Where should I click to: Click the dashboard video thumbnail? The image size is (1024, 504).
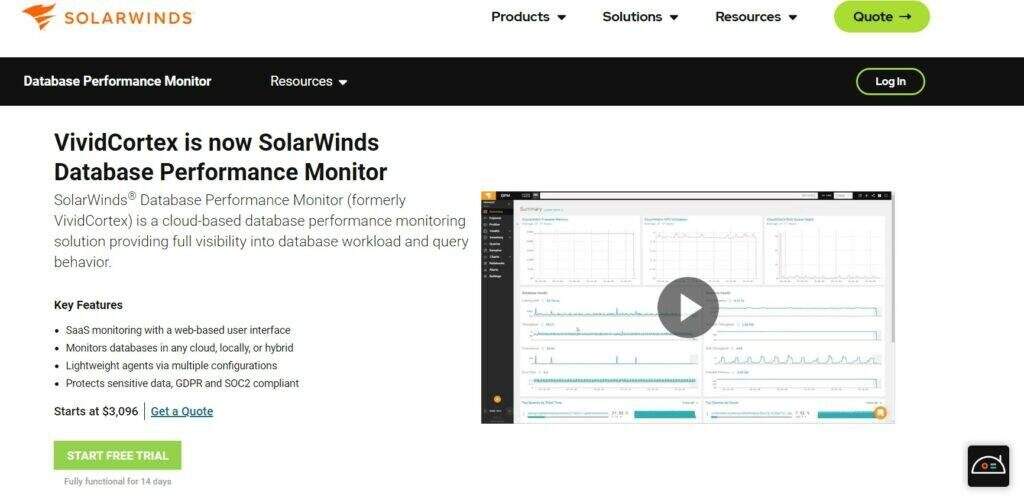(x=688, y=307)
